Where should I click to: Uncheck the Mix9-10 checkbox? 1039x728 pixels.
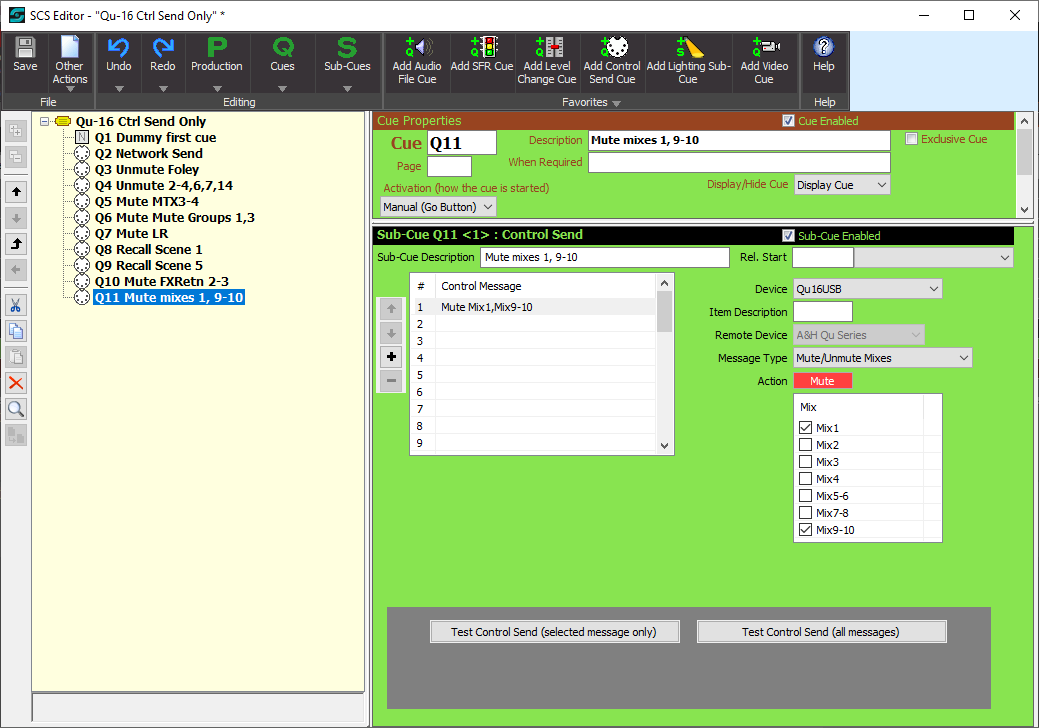(806, 530)
